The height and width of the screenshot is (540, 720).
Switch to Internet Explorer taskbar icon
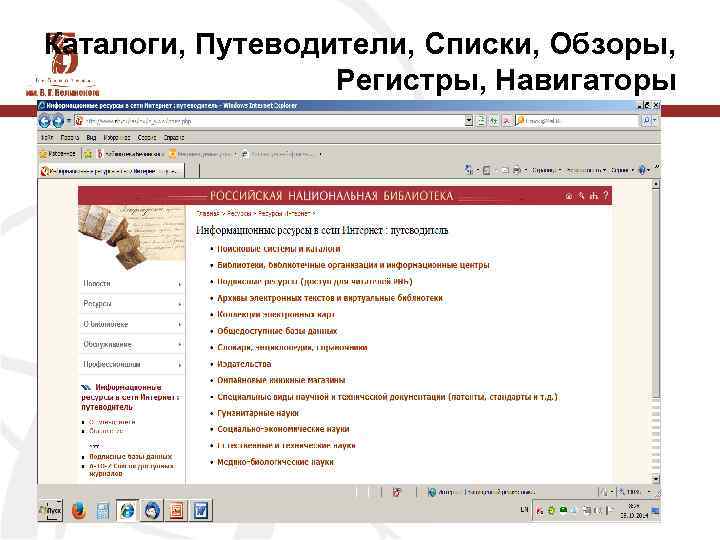click(127, 511)
